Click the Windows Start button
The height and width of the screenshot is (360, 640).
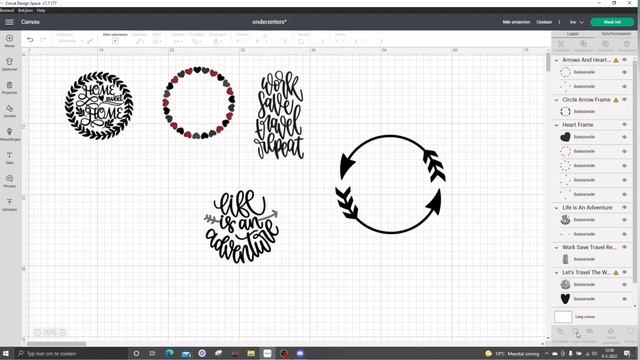click(x=6, y=353)
